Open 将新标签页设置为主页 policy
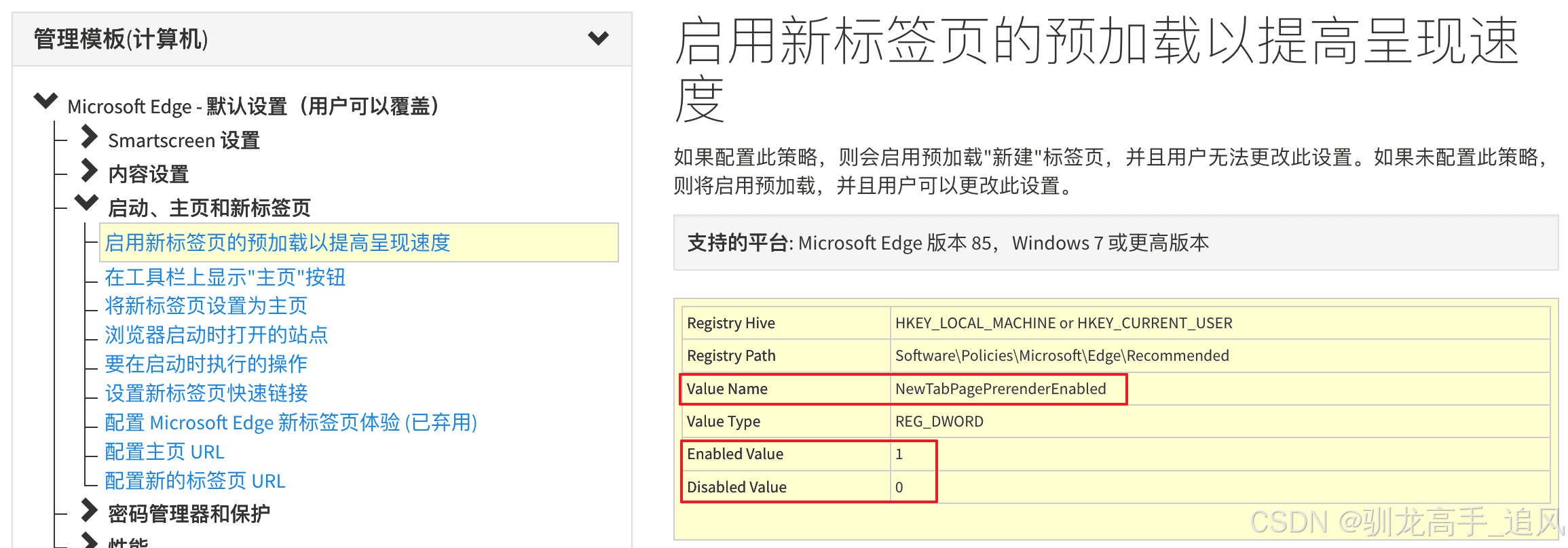The image size is (1568, 548). pyautogui.click(x=206, y=306)
